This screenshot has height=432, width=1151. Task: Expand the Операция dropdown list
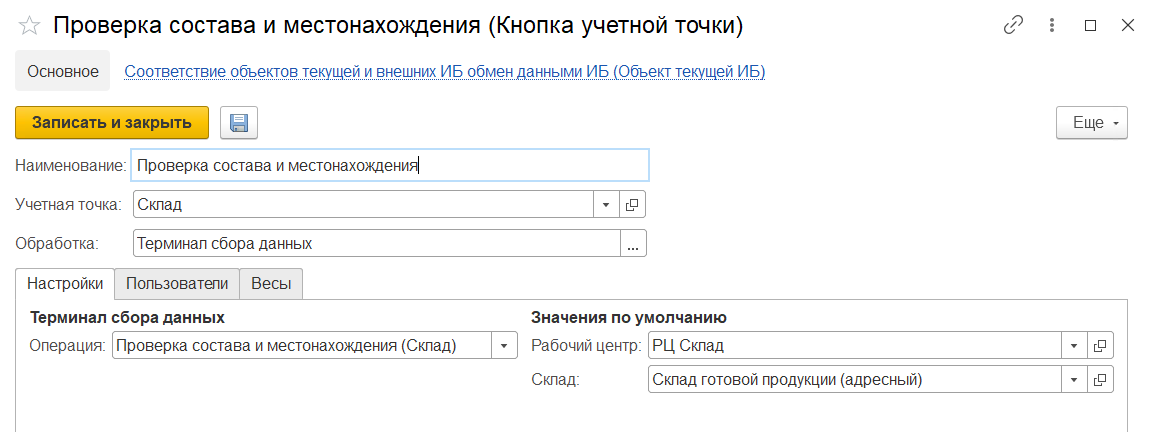pyautogui.click(x=503, y=346)
